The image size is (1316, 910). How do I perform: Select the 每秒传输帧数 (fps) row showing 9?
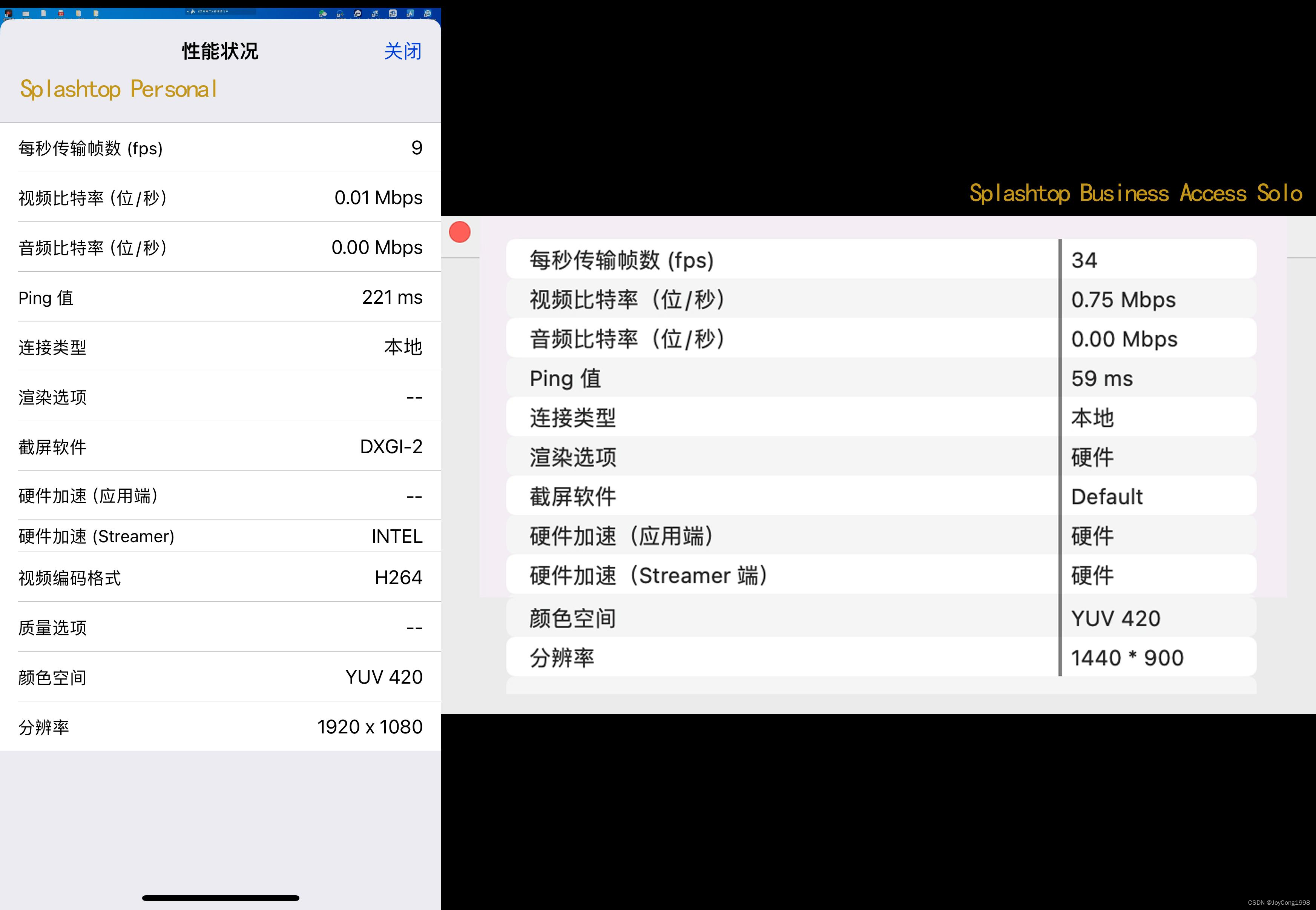point(221,148)
